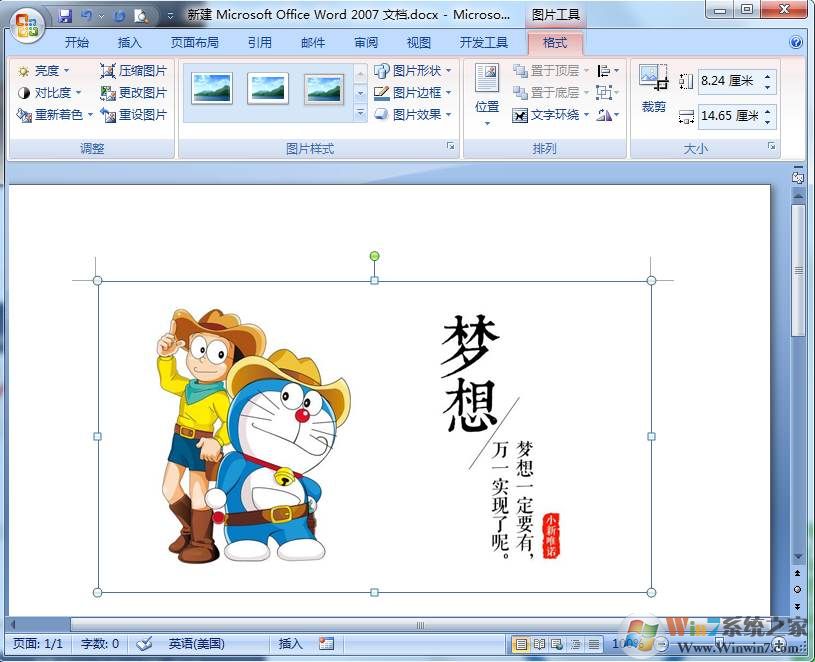This screenshot has width=815, height=662.
Task: Undo the last action in quick access toolbar
Action: click(86, 16)
